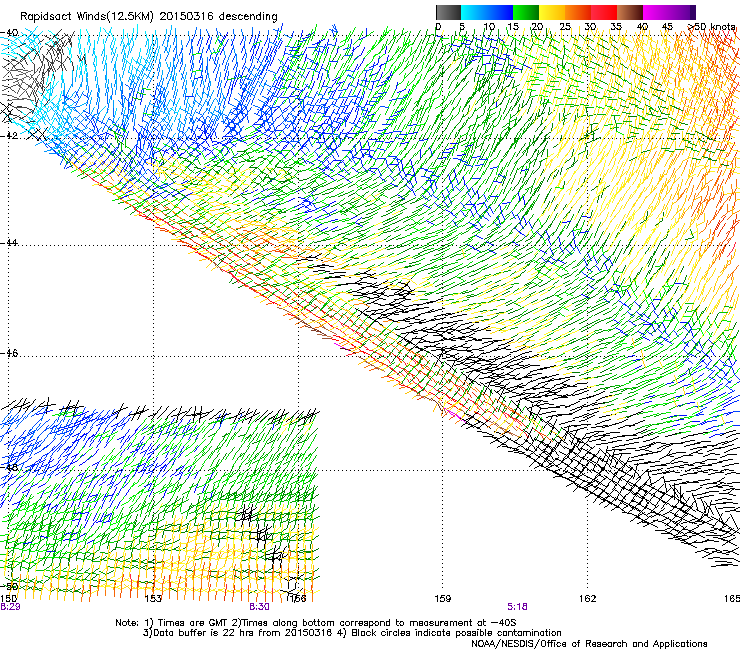Click the brown 35-40 knots swatch
Image resolution: width=740 pixels, height=650 pixels.
(x=631, y=12)
